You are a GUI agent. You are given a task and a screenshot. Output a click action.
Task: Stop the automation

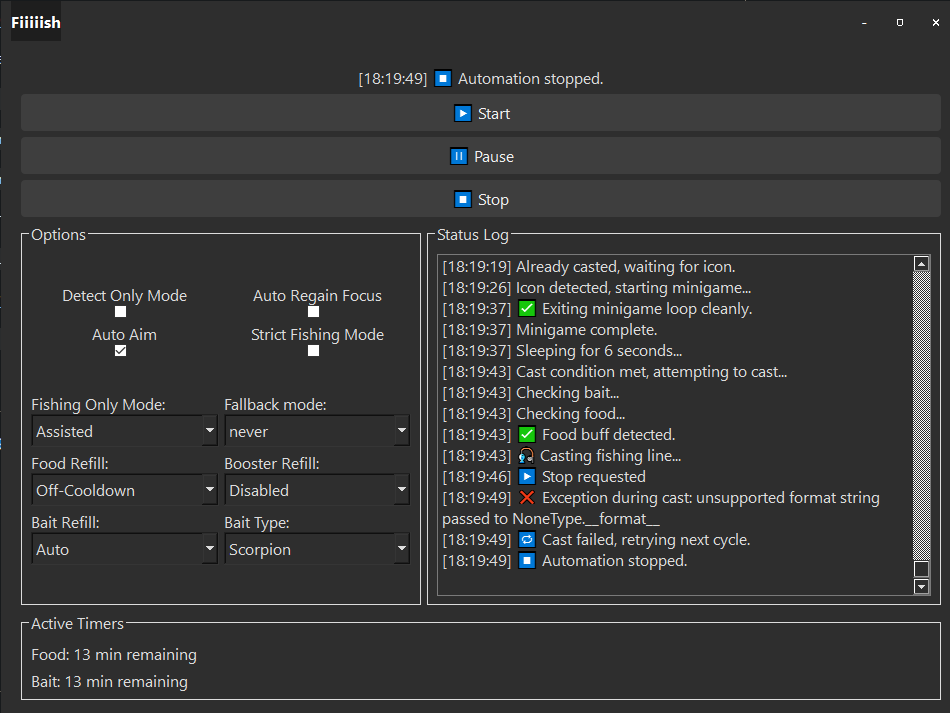(480, 199)
